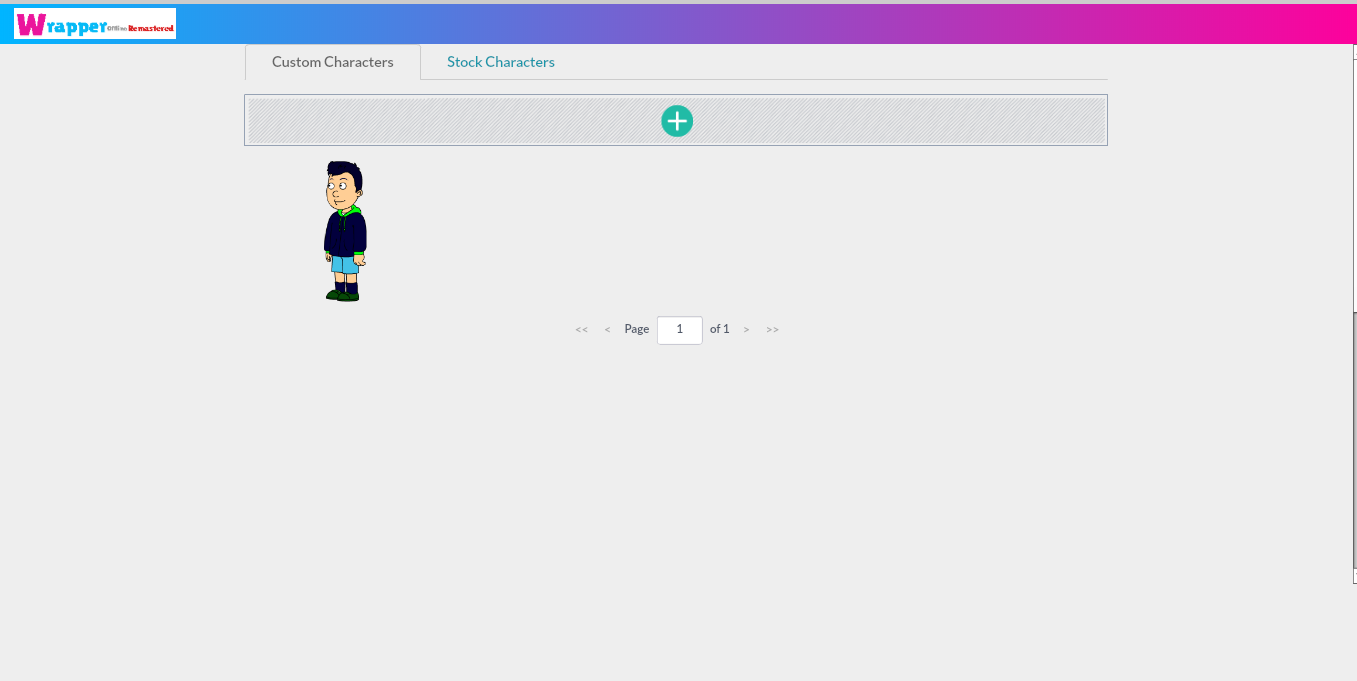
Task: Click the Wrapper Online Remastered logo
Action: coord(93,23)
